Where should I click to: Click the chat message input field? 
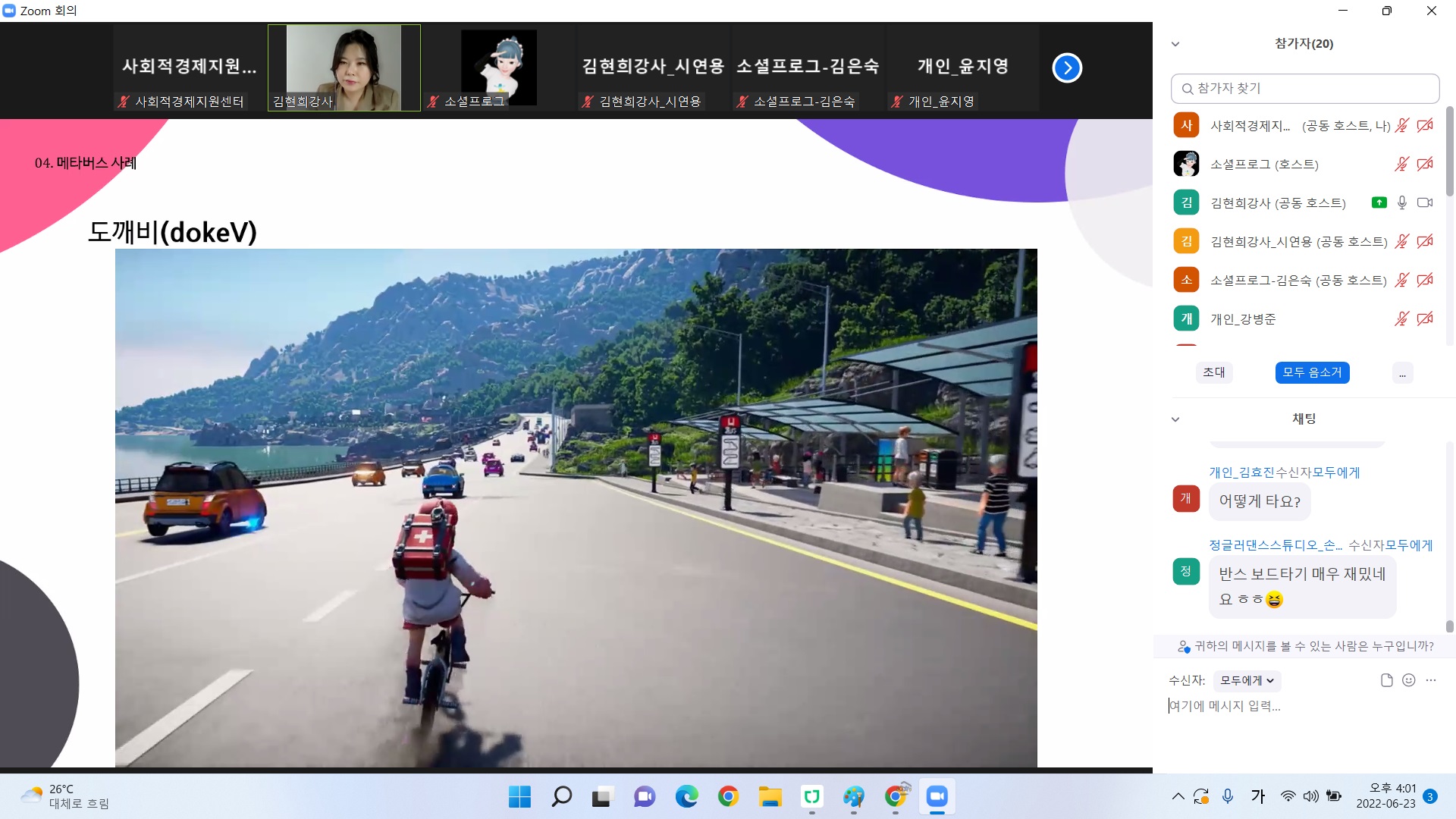(1303, 706)
